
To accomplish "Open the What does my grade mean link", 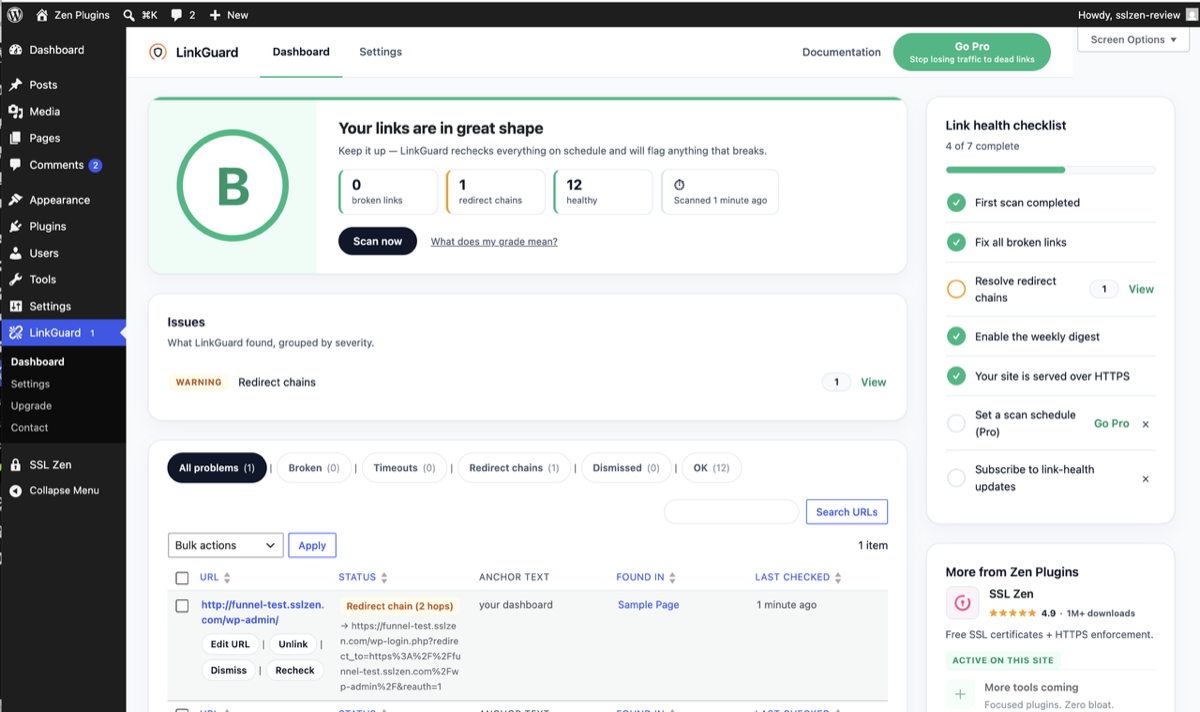I will (494, 242).
